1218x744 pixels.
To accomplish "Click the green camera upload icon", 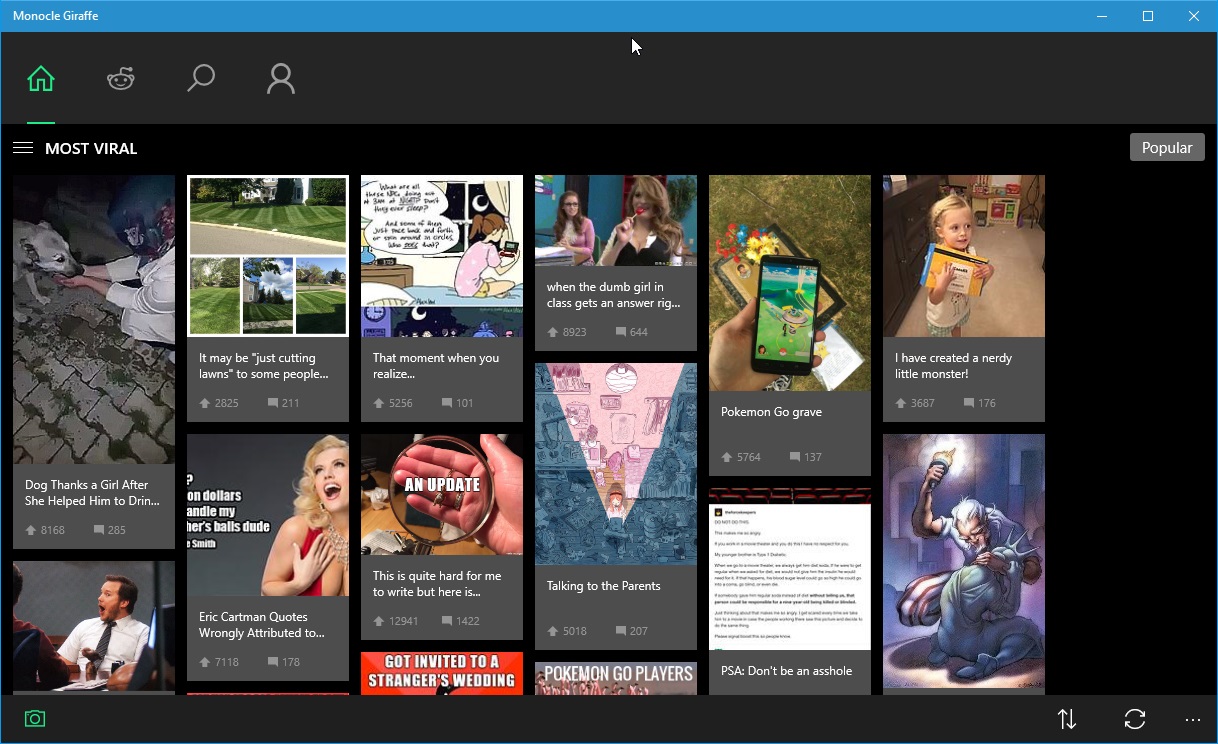I will (x=35, y=719).
